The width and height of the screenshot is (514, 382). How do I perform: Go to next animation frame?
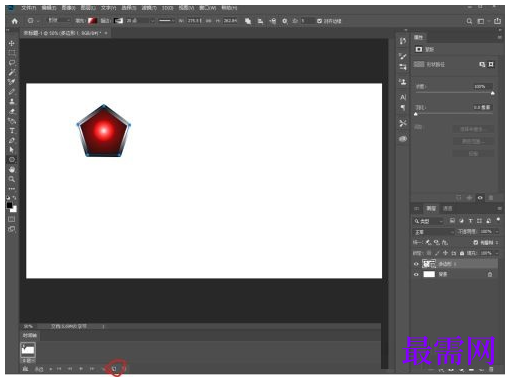tap(92, 369)
